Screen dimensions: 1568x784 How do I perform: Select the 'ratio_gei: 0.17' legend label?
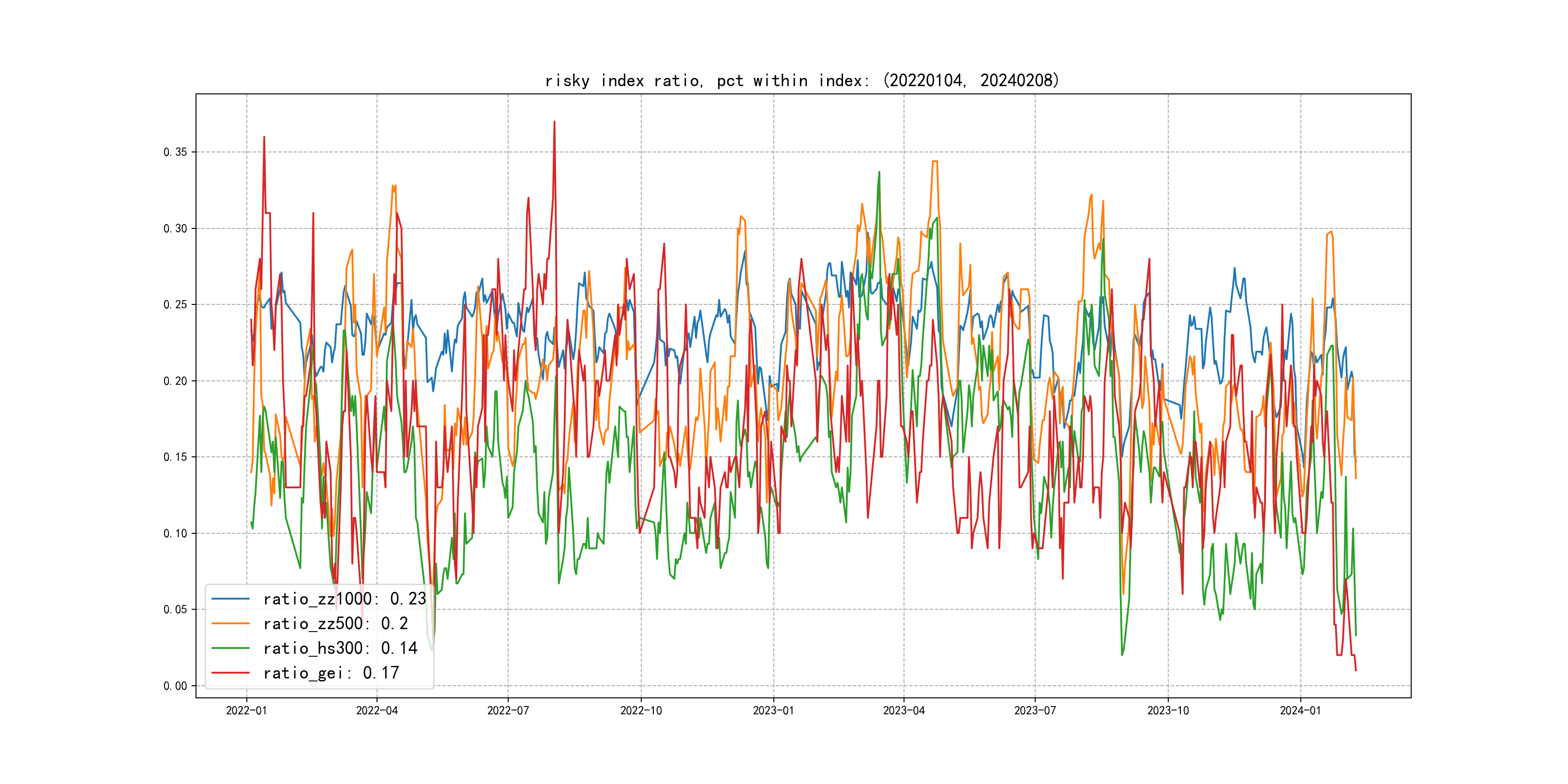click(x=331, y=673)
